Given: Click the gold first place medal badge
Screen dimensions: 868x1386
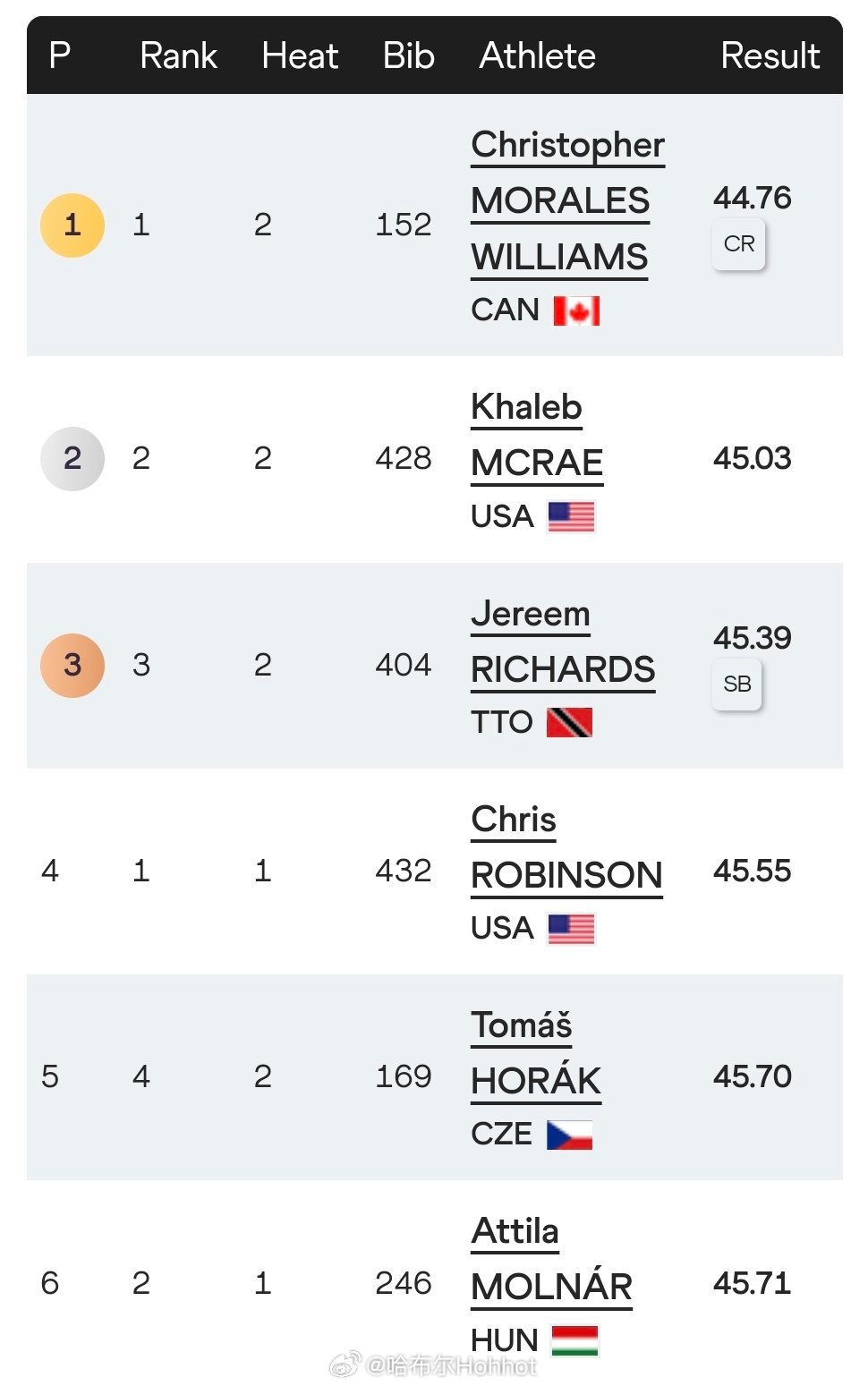Looking at the screenshot, I should coord(72,225).
